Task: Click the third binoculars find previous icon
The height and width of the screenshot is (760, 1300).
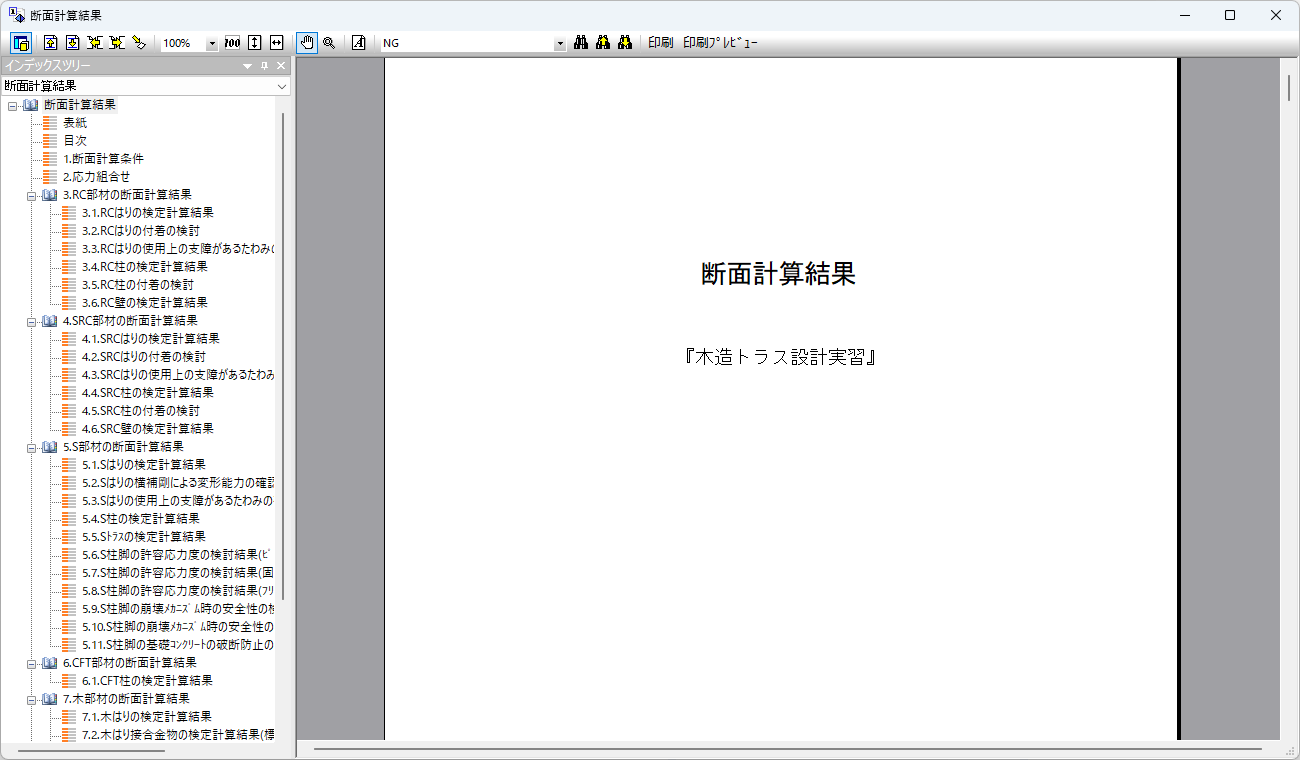Action: coord(625,43)
